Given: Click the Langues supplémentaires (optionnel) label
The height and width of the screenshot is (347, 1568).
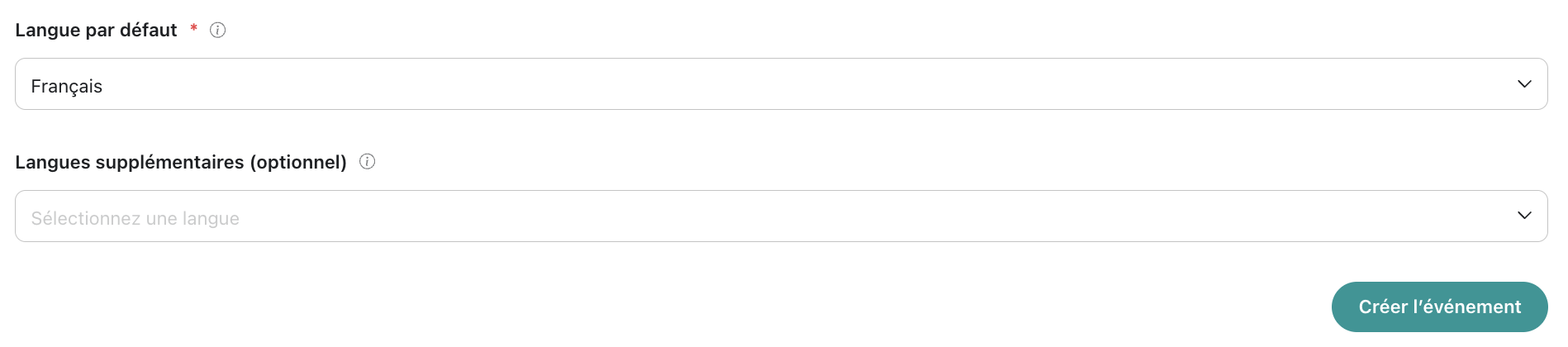Looking at the screenshot, I should pos(181,162).
